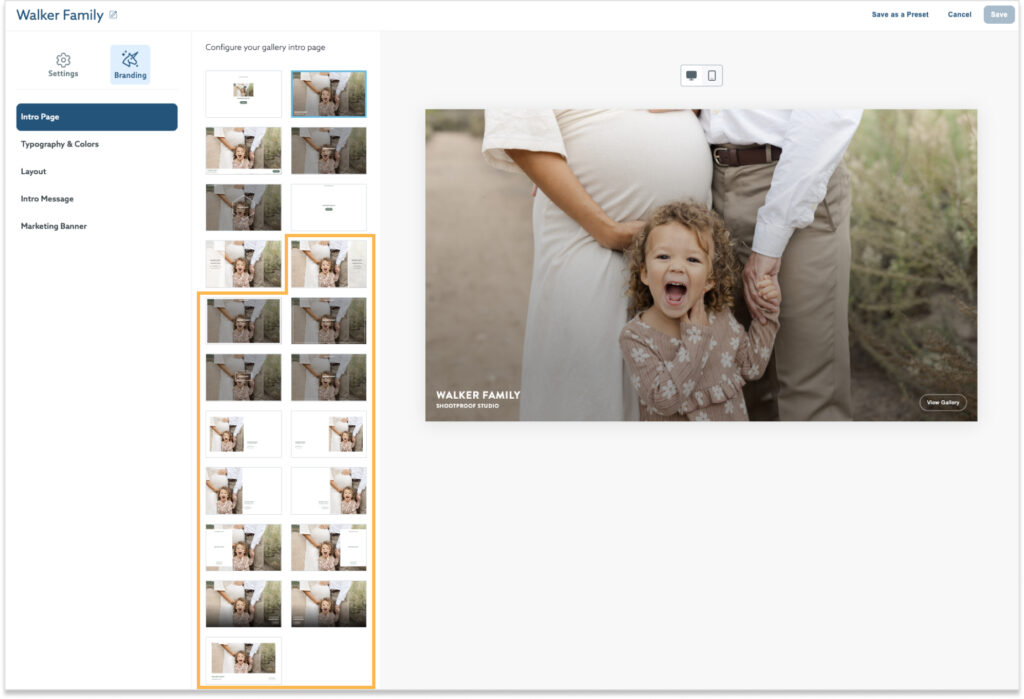Screen dimensions: 1024x699
Task: Select the Intro Page section
Action: [x=97, y=117]
